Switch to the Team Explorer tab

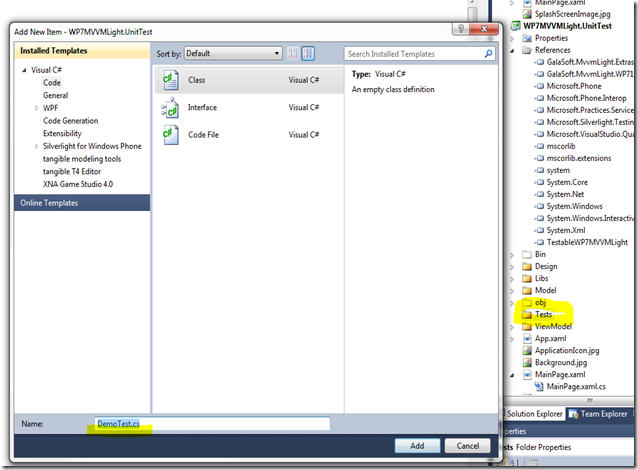[x=598, y=414]
